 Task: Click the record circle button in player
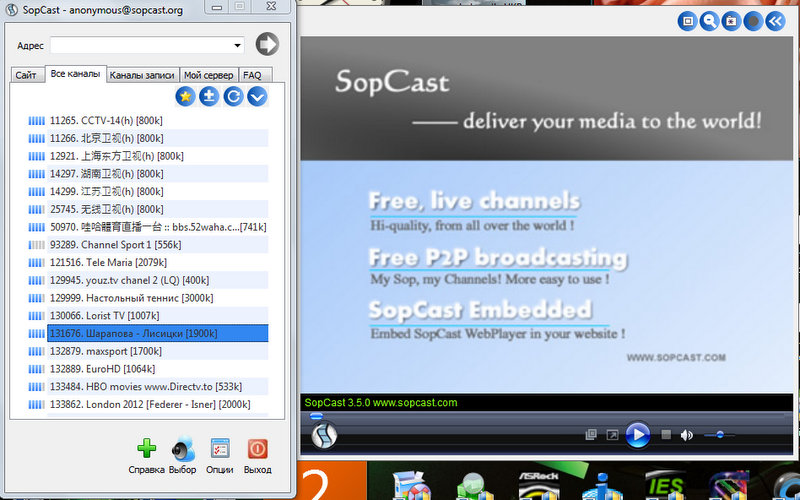point(753,21)
